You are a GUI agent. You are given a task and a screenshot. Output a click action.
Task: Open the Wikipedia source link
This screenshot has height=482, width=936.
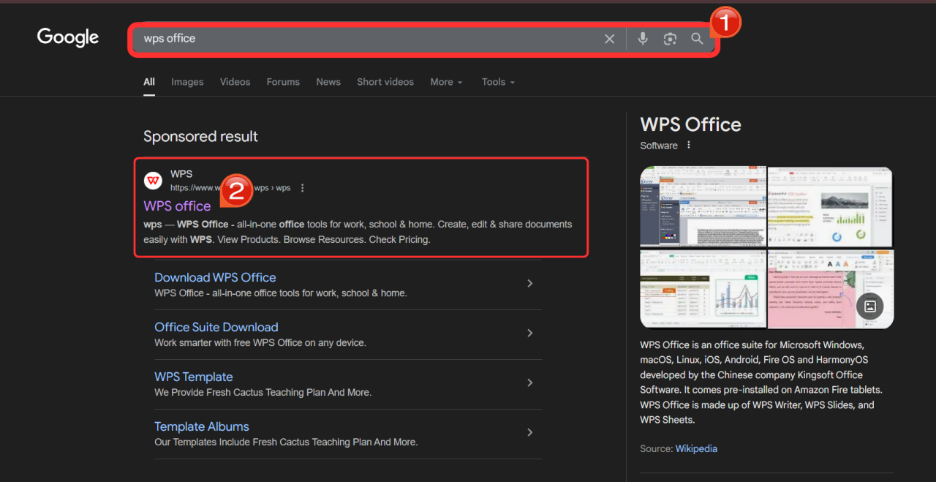click(x=696, y=449)
